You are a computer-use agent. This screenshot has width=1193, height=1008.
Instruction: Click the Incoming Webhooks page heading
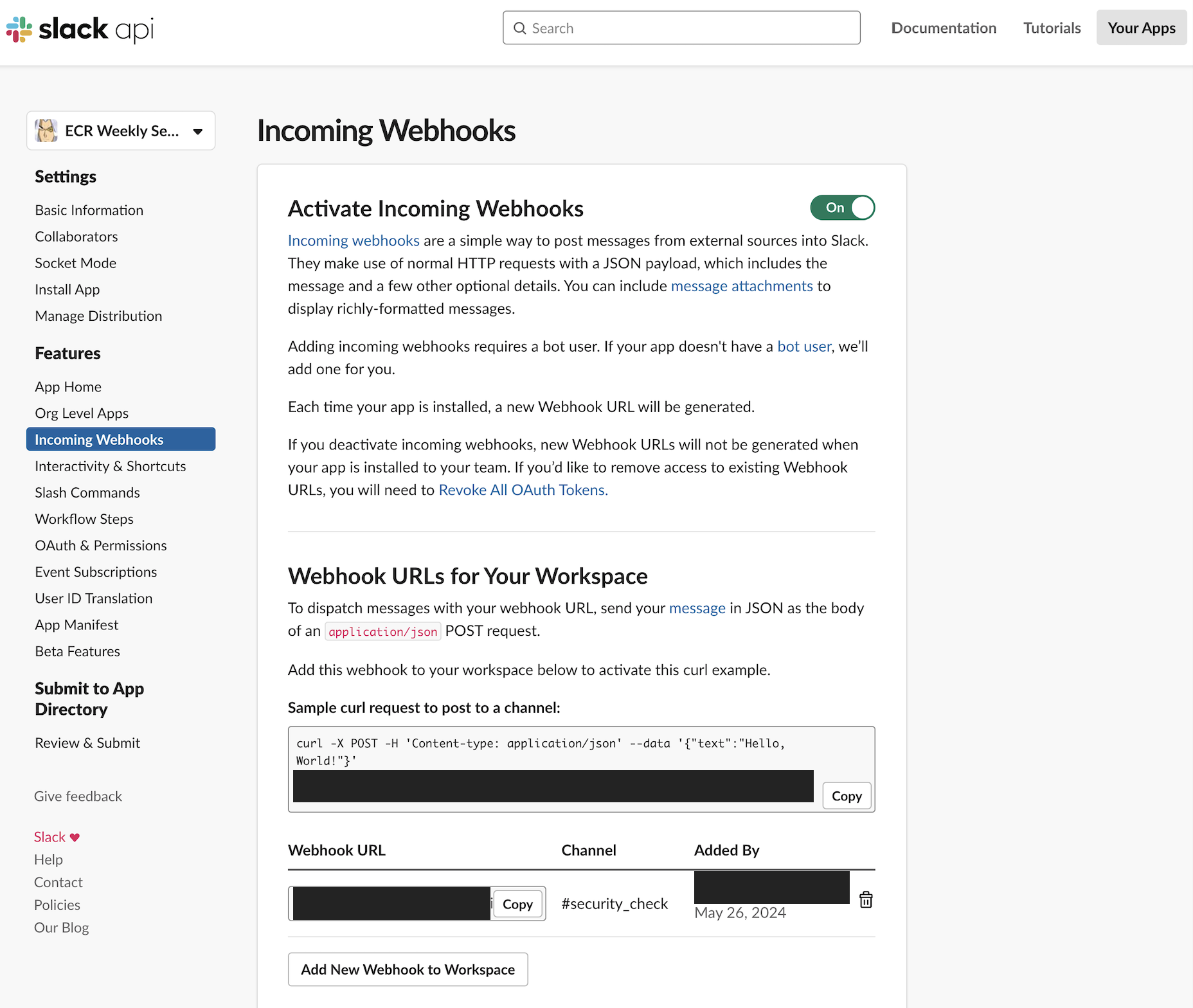pyautogui.click(x=386, y=130)
